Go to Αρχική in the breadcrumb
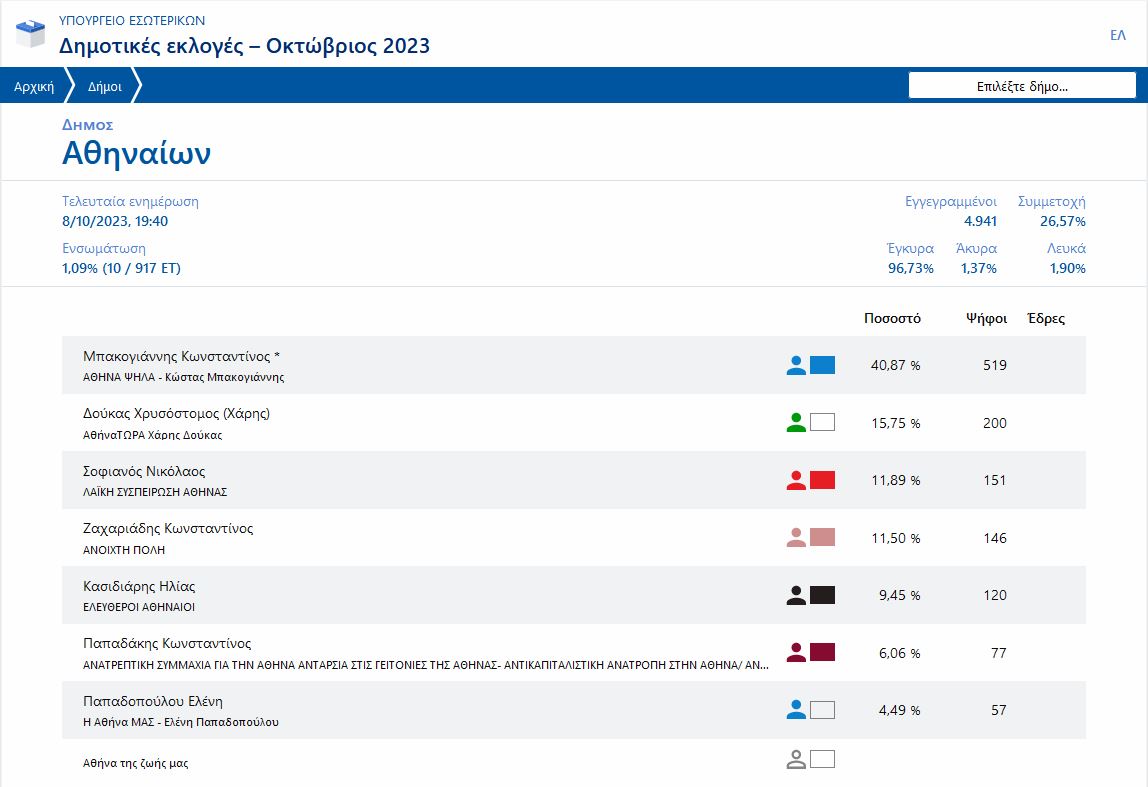1148x787 pixels. coord(34,87)
